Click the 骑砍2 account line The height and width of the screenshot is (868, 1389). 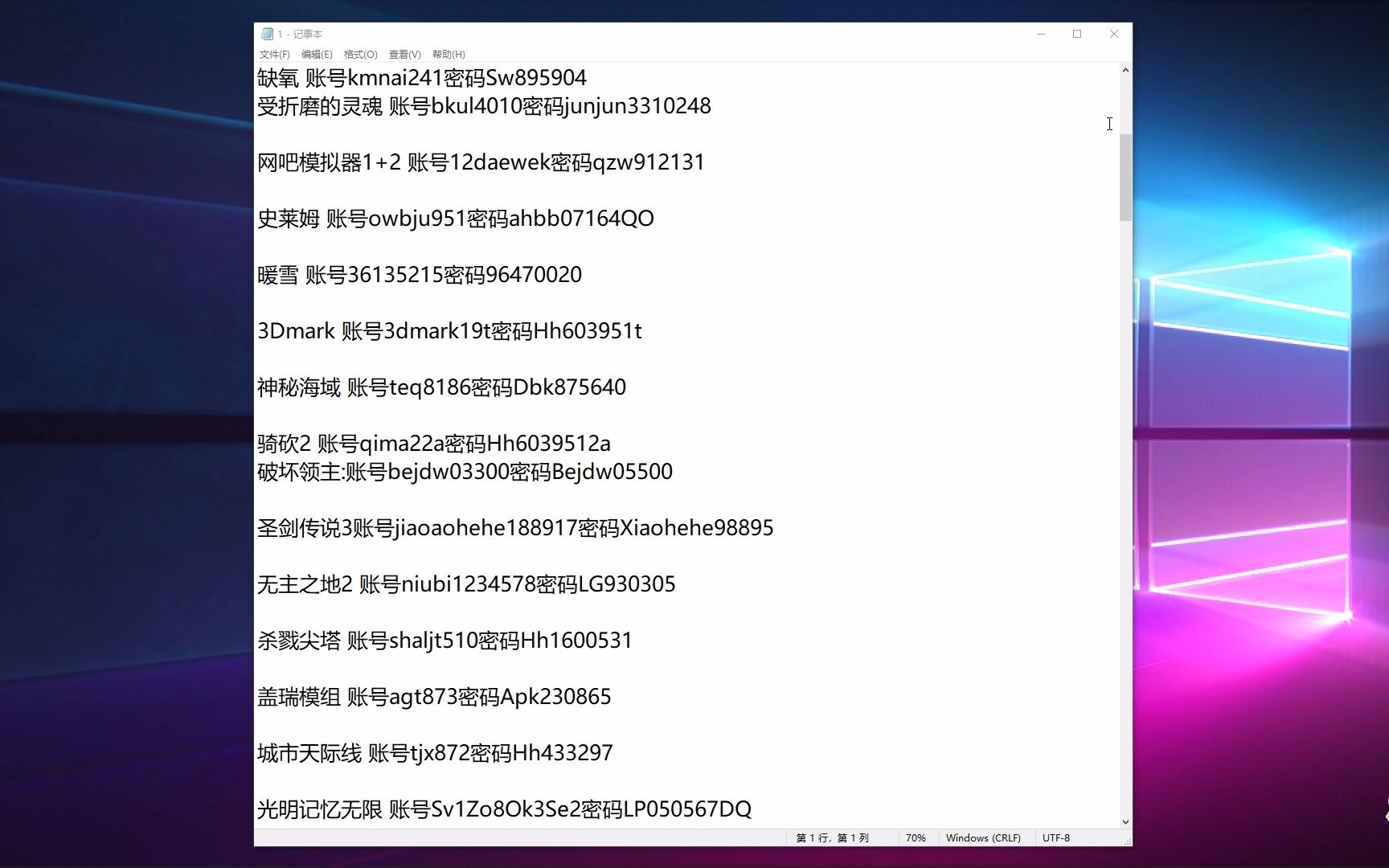click(x=434, y=444)
